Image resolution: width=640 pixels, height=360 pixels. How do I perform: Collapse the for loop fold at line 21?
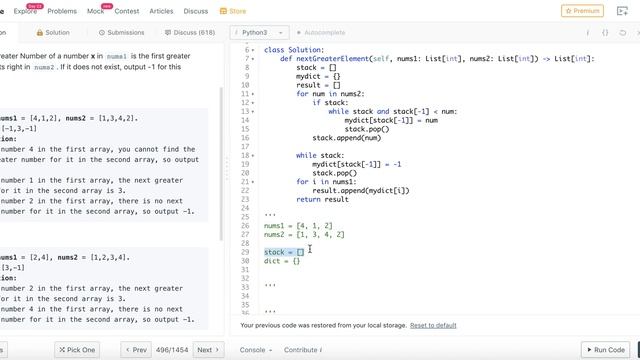pyautogui.click(x=253, y=182)
